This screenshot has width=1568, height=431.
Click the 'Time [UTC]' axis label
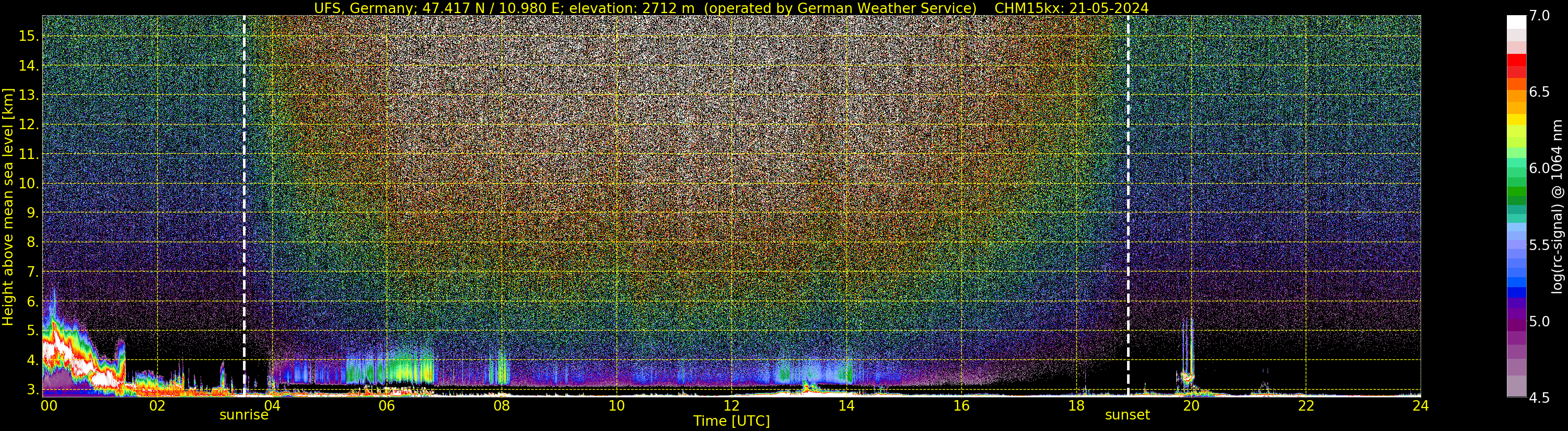pyautogui.click(x=731, y=421)
